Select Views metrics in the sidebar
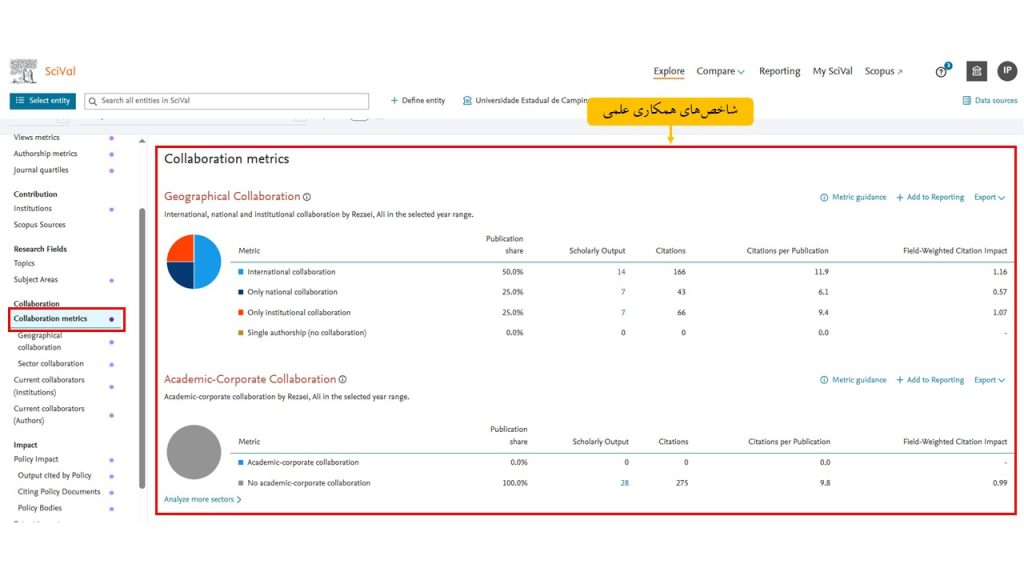 pos(37,137)
